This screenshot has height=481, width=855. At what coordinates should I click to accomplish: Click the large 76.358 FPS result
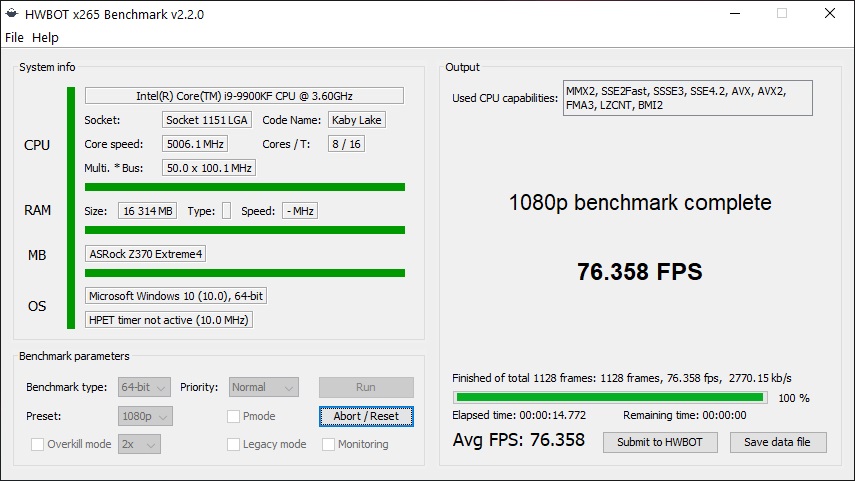640,272
